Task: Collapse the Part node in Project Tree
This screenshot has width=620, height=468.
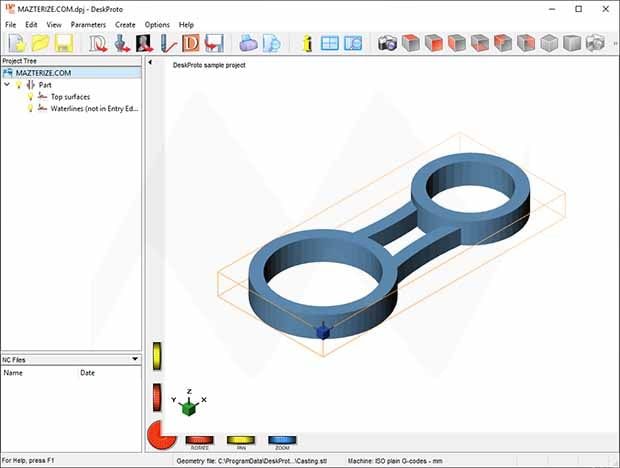Action: pyautogui.click(x=7, y=85)
